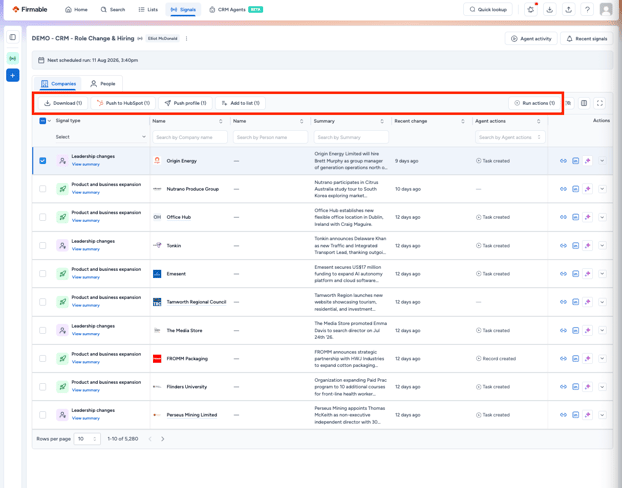The width and height of the screenshot is (622, 488).
Task: Click the blue plus sidebar button
Action: pyautogui.click(x=13, y=75)
